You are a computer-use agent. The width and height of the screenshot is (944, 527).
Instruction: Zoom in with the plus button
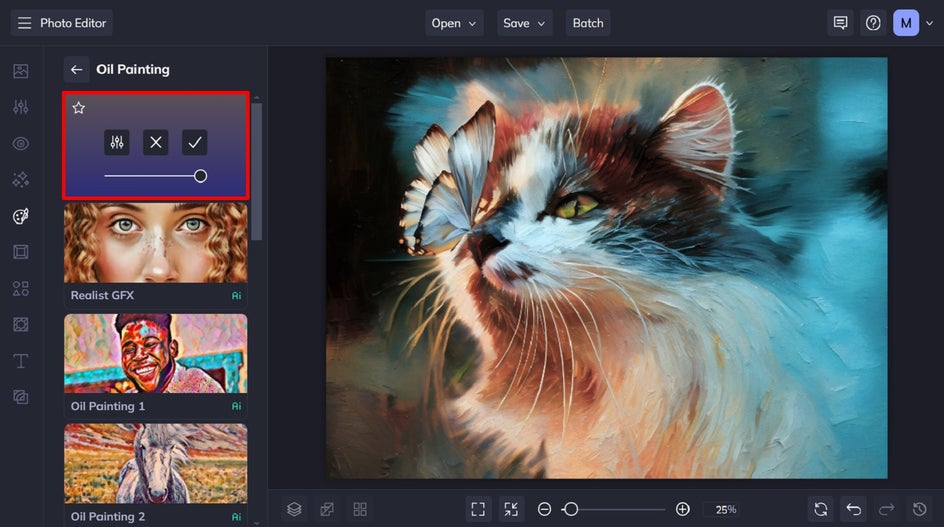683,510
